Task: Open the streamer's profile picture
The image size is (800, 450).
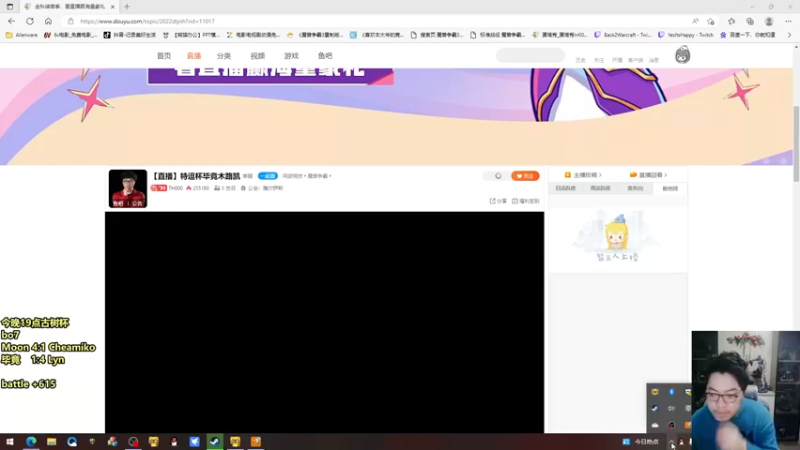Action: tap(128, 188)
